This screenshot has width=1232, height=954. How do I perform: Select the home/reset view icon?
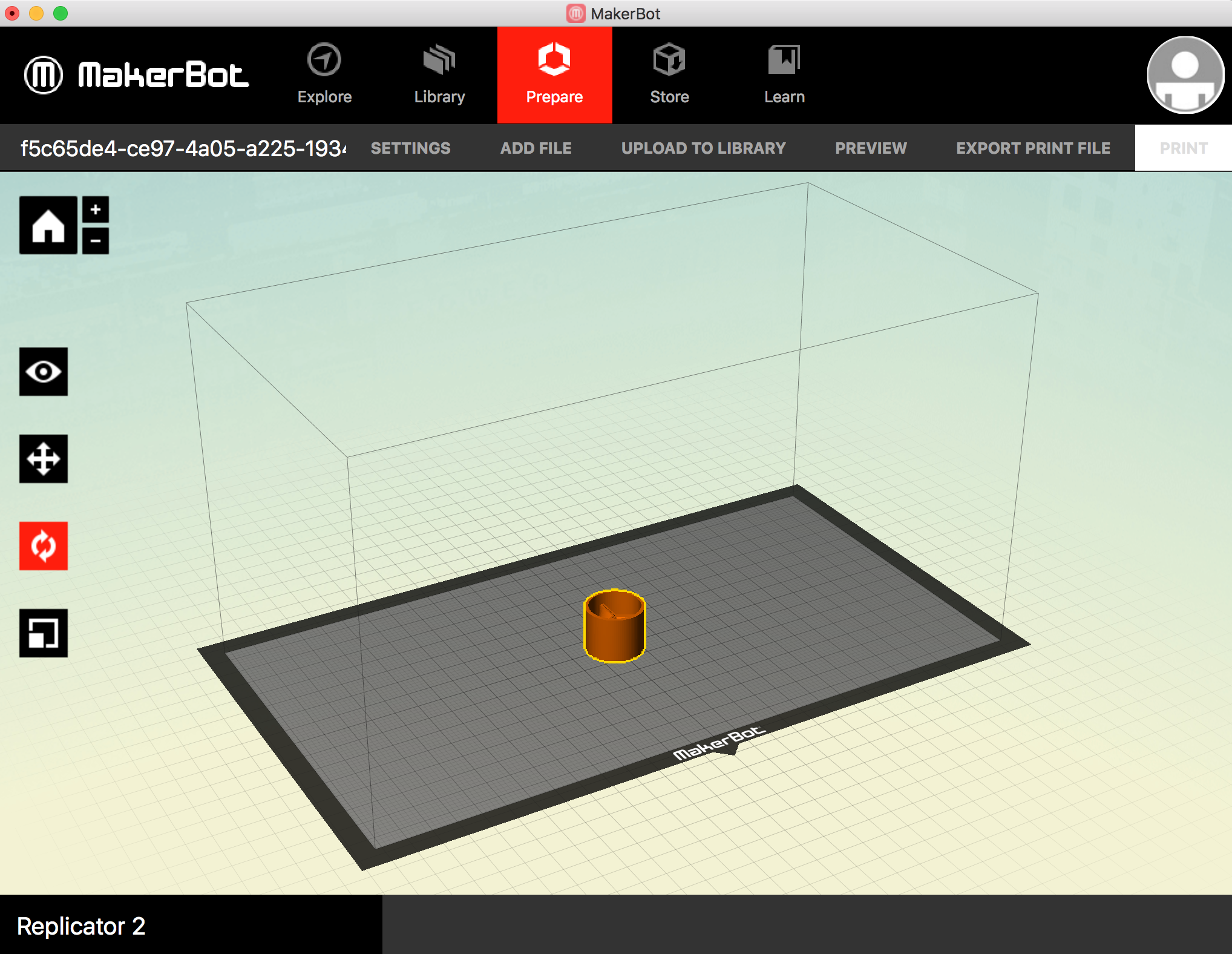[x=48, y=225]
